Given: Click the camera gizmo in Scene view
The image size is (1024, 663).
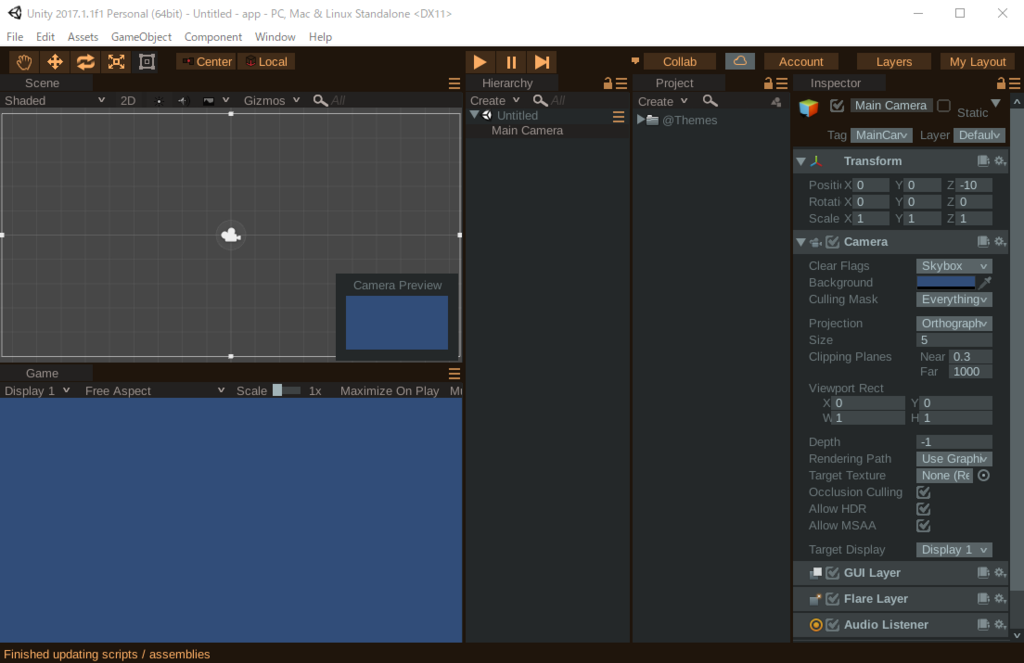Looking at the screenshot, I should [231, 235].
